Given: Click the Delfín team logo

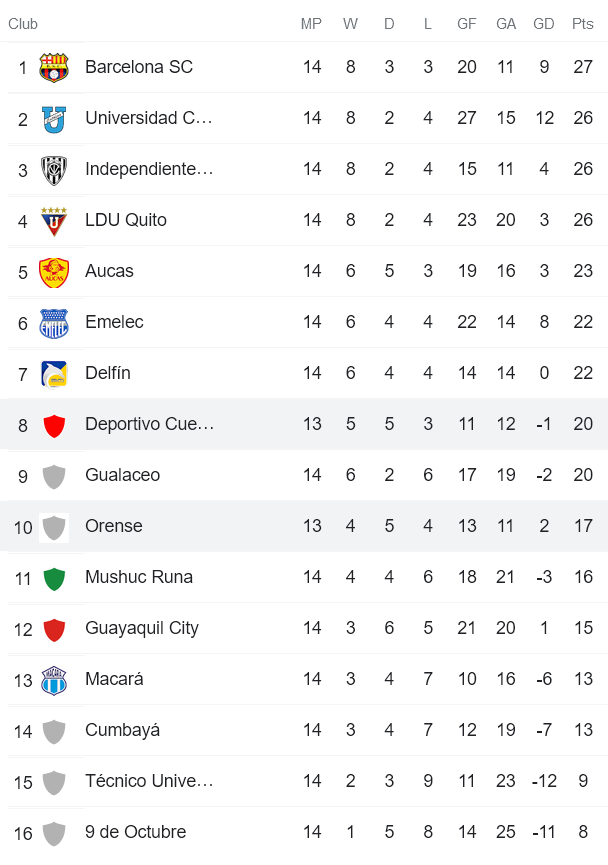Looking at the screenshot, I should (54, 374).
